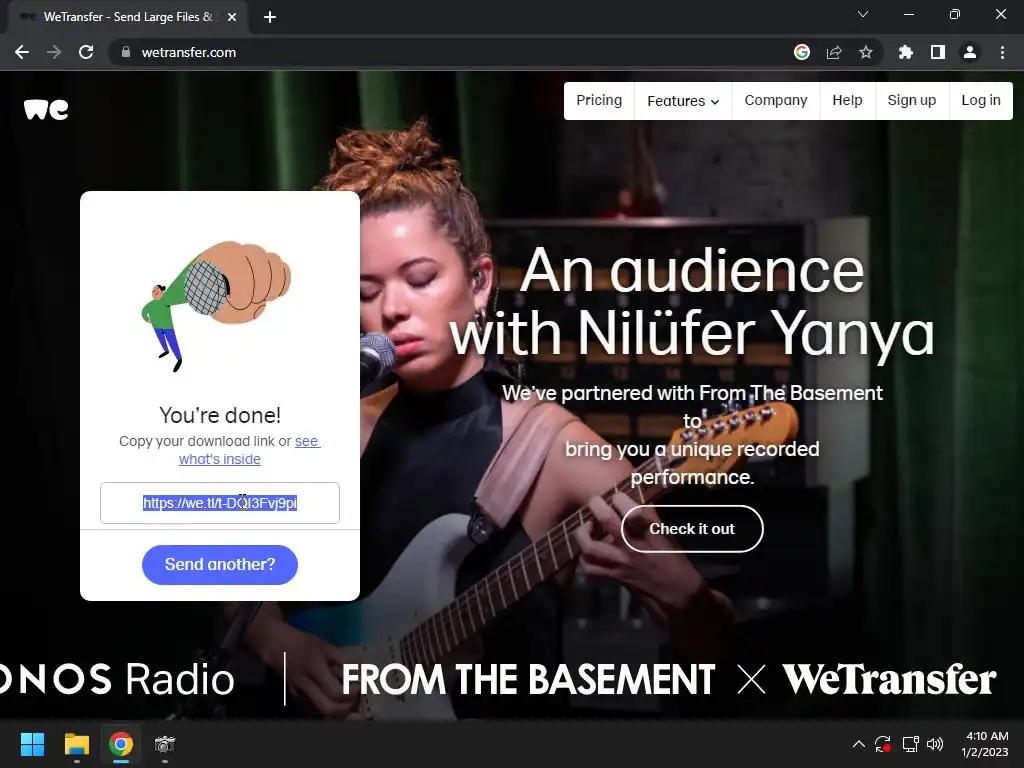Click the 'NOS Radio' banner text

click(x=118, y=680)
